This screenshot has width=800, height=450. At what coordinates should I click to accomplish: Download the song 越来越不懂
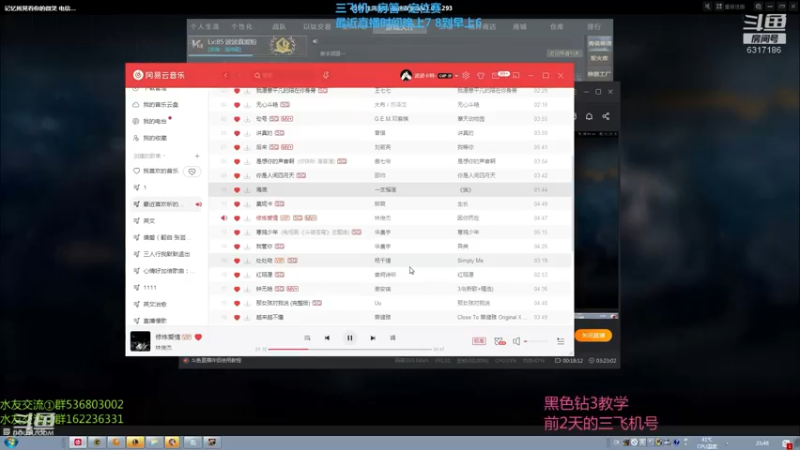[x=247, y=317]
